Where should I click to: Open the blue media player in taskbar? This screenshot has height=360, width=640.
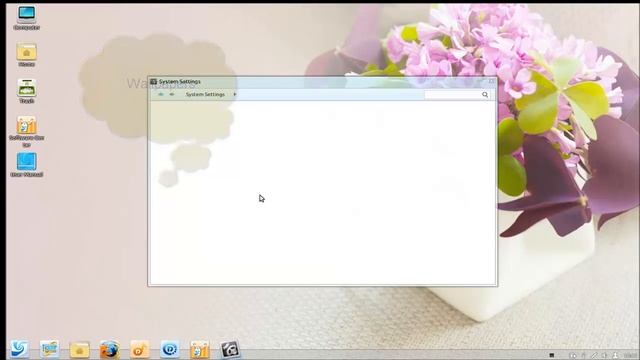pos(169,349)
